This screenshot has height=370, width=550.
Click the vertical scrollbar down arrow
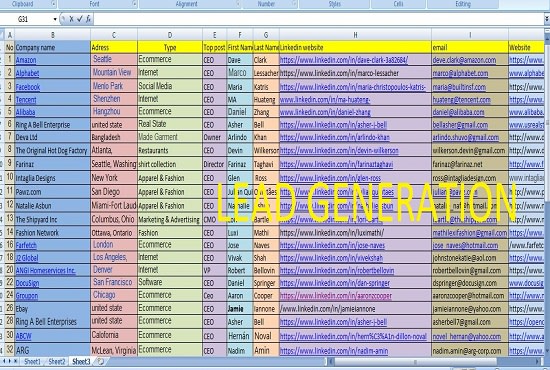(x=547, y=351)
